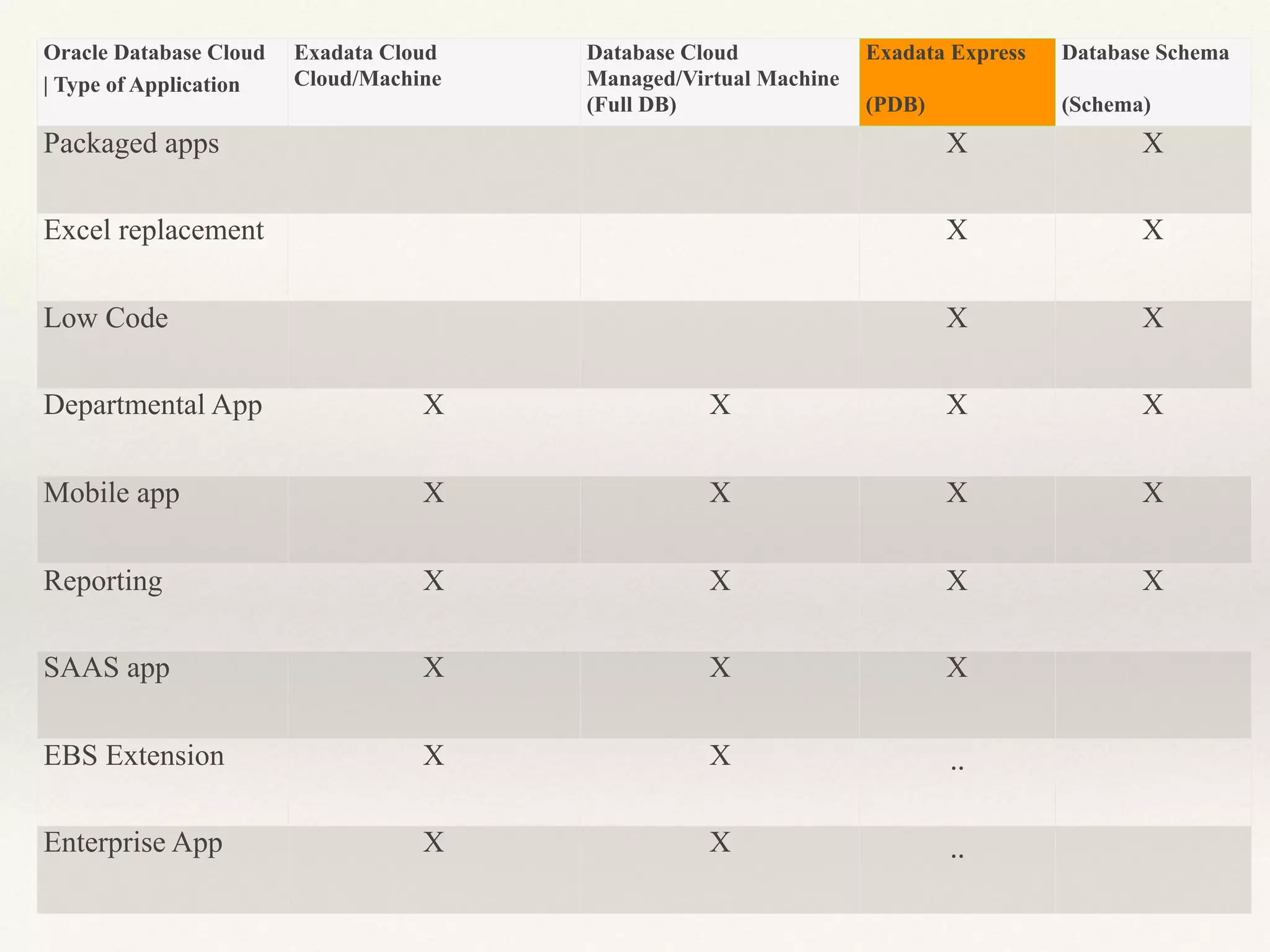Click the 'SAAS app' row label
Image resolution: width=1270 pixels, height=952 pixels.
click(106, 668)
